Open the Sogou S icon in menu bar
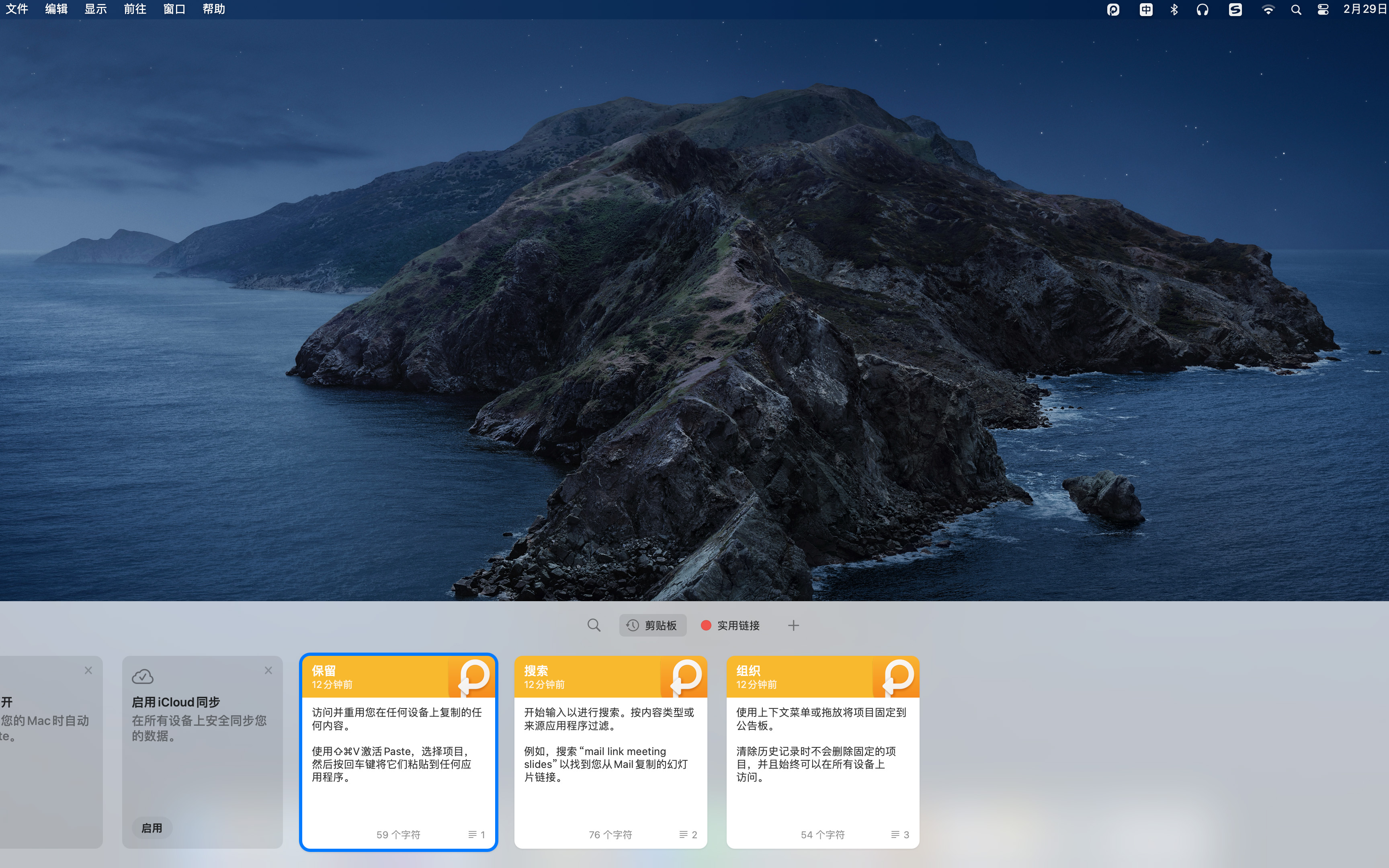The height and width of the screenshot is (868, 1389). point(1235,10)
